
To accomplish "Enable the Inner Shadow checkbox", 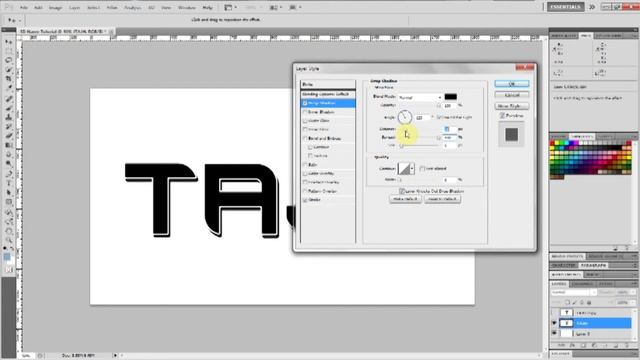I will [x=305, y=112].
